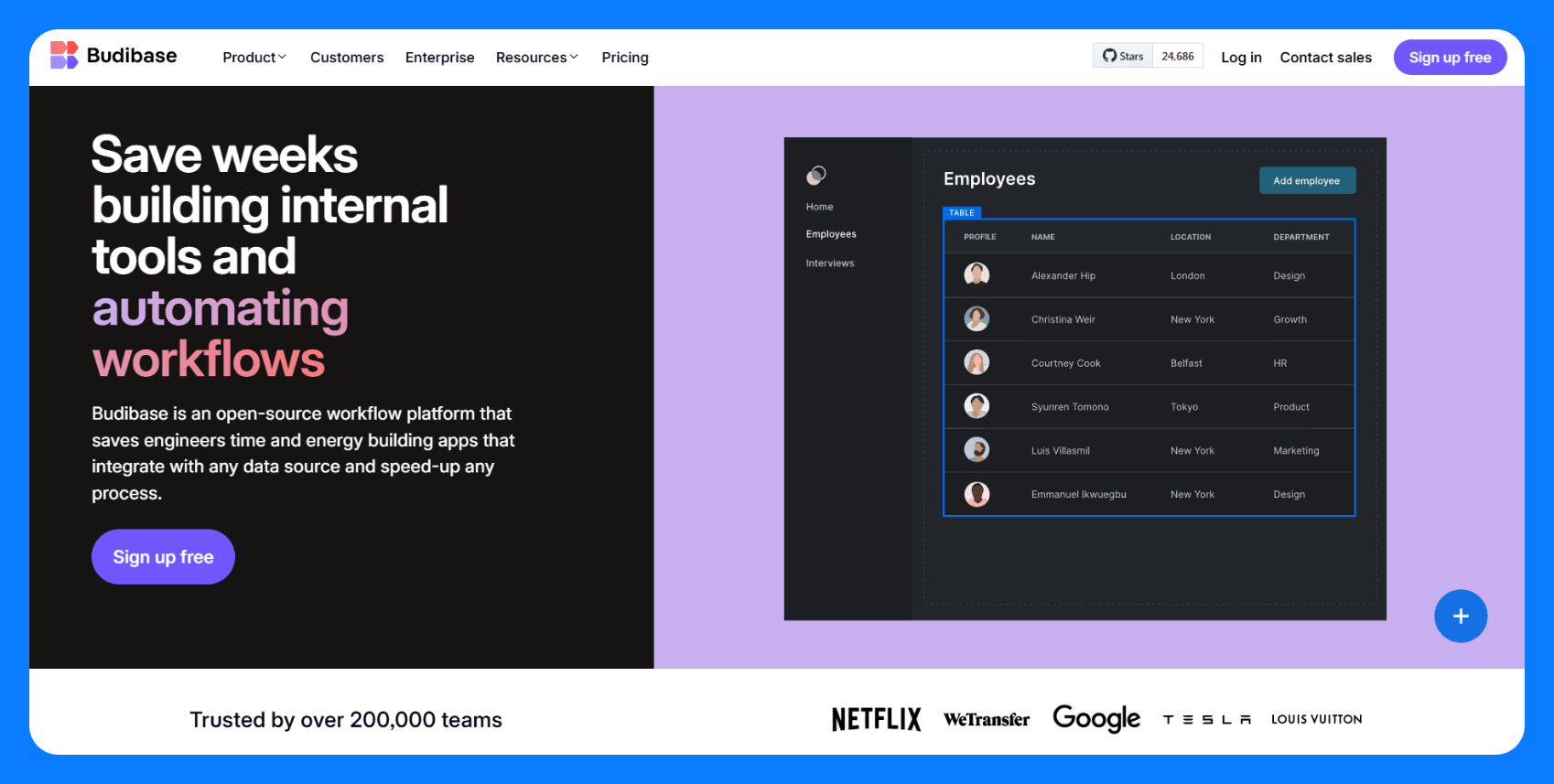Click Alexander Hip's profile avatar
Viewport: 1554px width, 784px height.
click(977, 274)
